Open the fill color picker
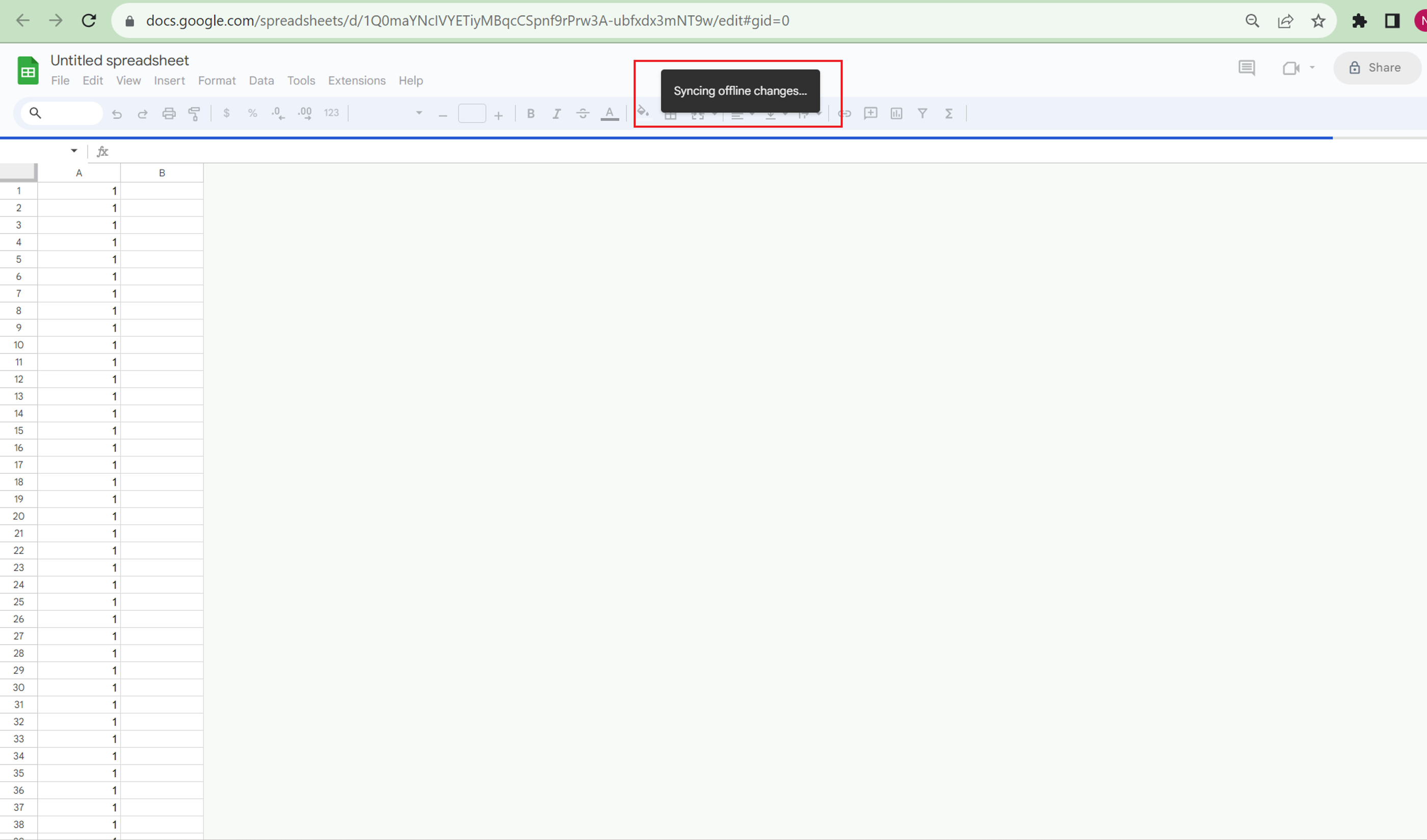 (643, 112)
